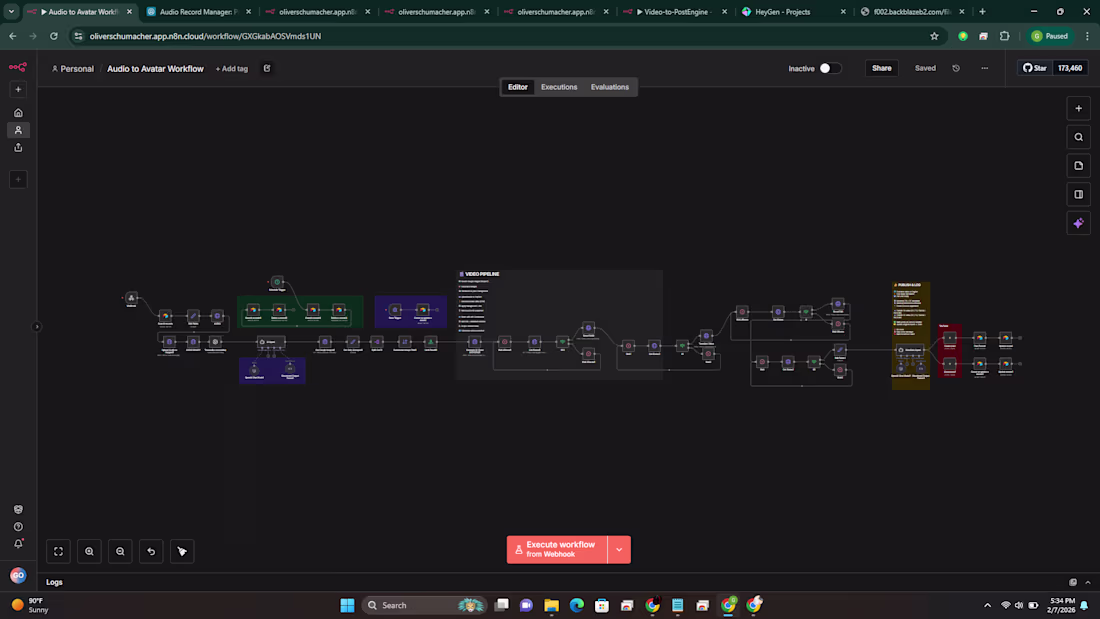Open the Personal project sidebar icon

pyautogui.click(x=18, y=130)
